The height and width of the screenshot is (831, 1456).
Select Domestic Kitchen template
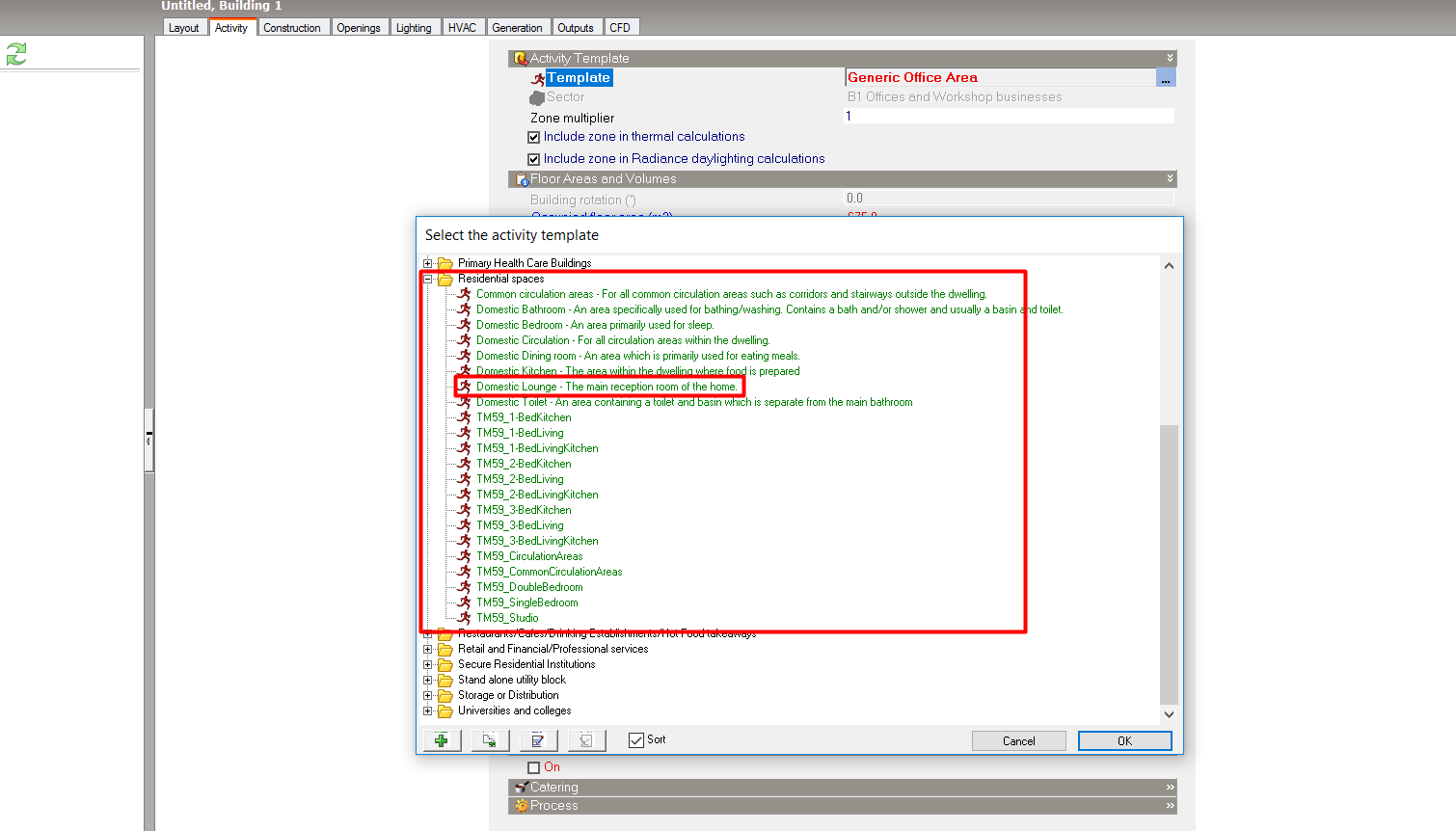[637, 371]
